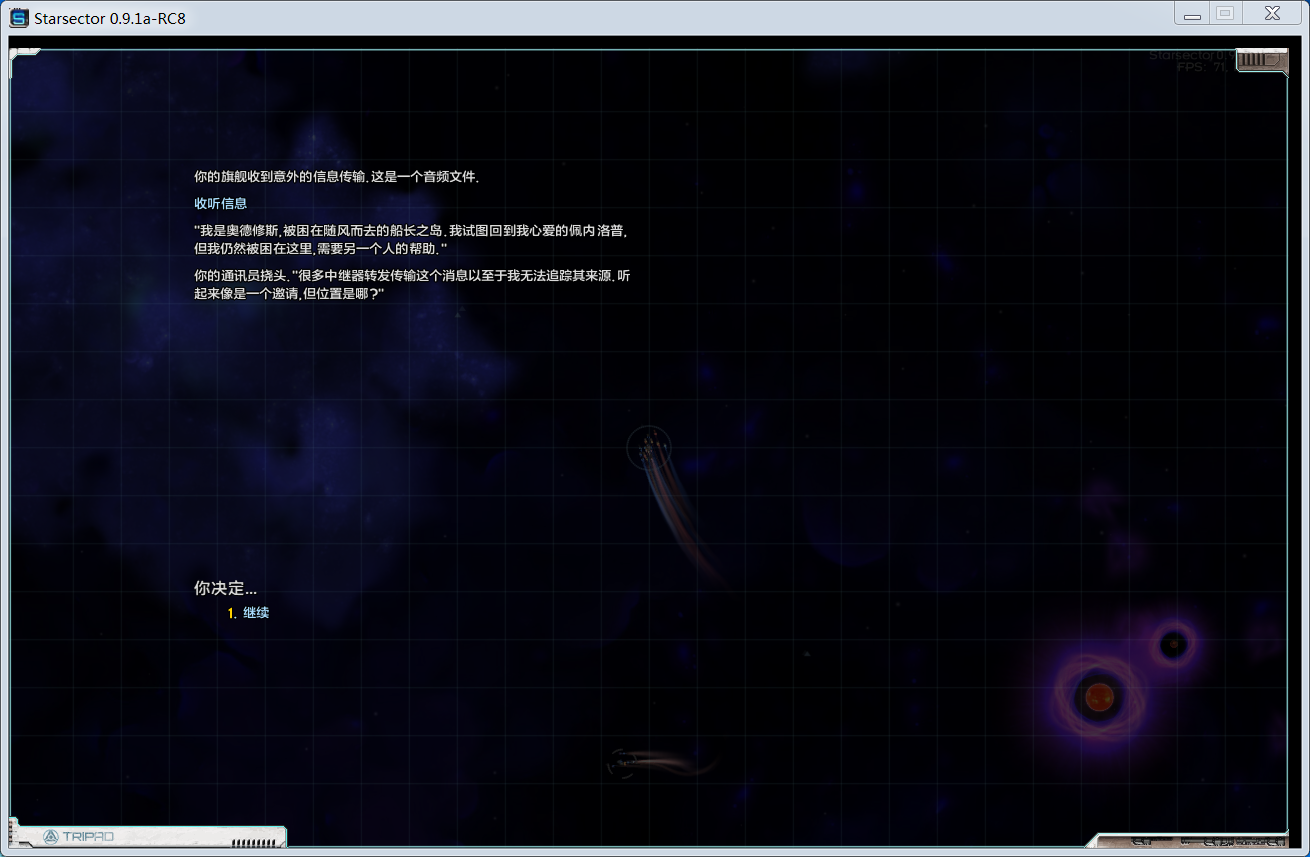
Task: Minimize the Starsector window
Action: coord(1192,14)
